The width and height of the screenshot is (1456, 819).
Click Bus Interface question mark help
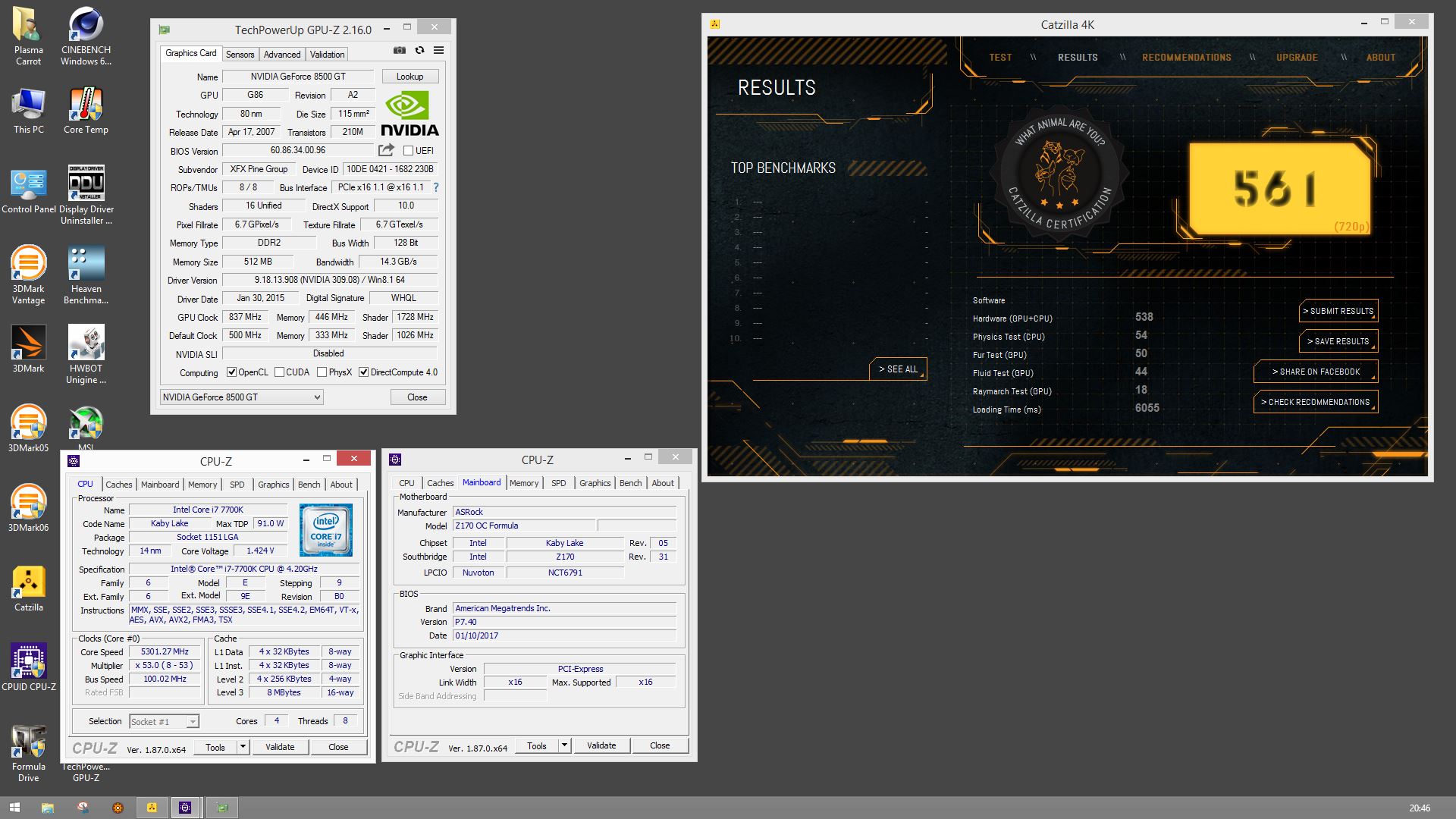(x=435, y=187)
